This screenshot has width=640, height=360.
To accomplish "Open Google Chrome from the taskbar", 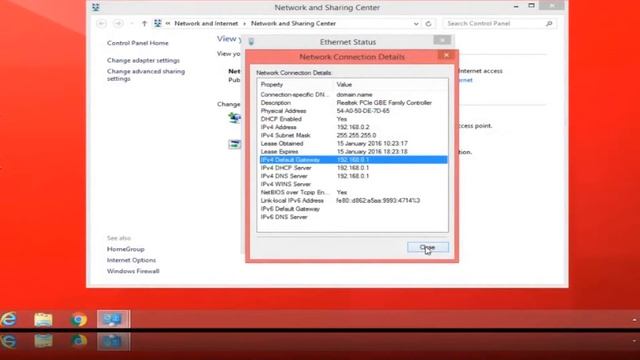I will 79,319.
